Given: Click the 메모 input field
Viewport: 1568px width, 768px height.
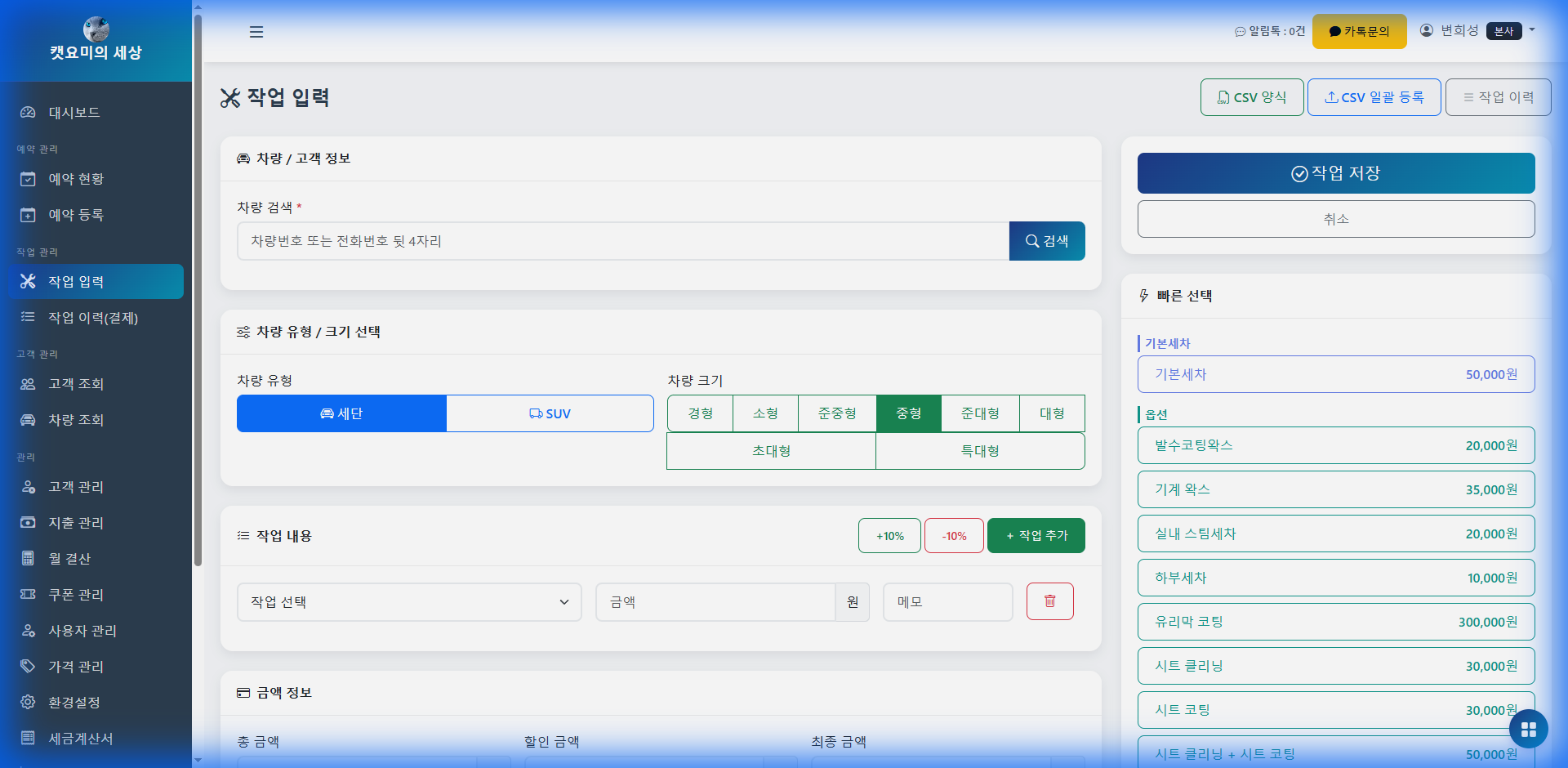Looking at the screenshot, I should coord(948,602).
